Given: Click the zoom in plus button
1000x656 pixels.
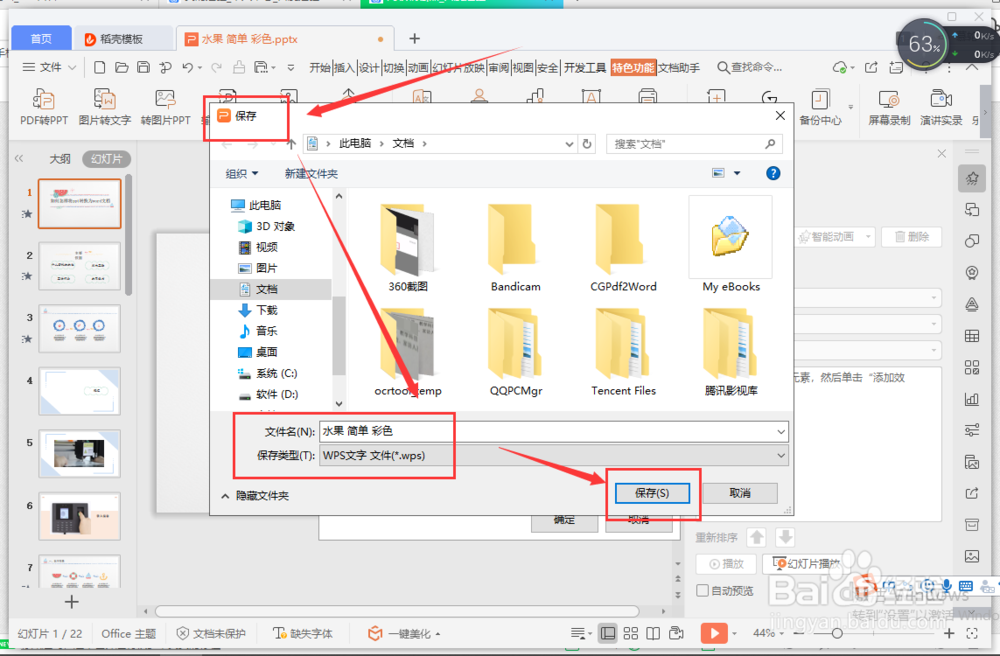Looking at the screenshot, I should (948, 633).
